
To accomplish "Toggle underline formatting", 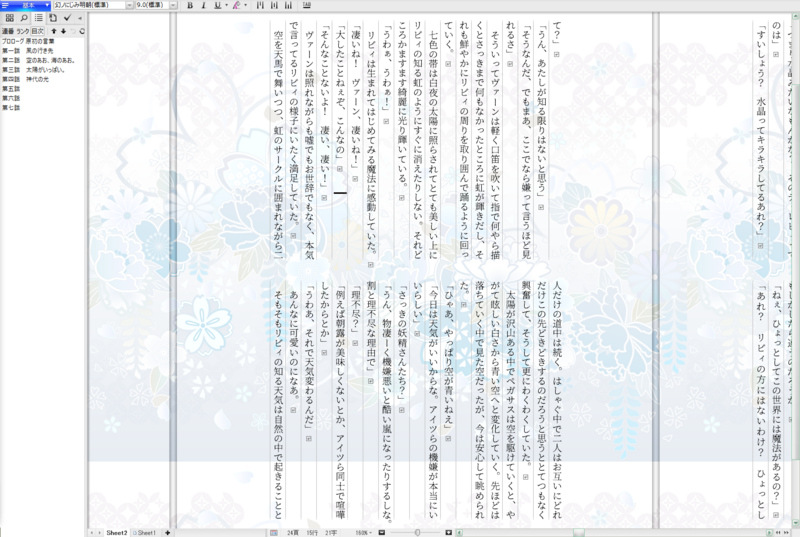I will [217, 5].
